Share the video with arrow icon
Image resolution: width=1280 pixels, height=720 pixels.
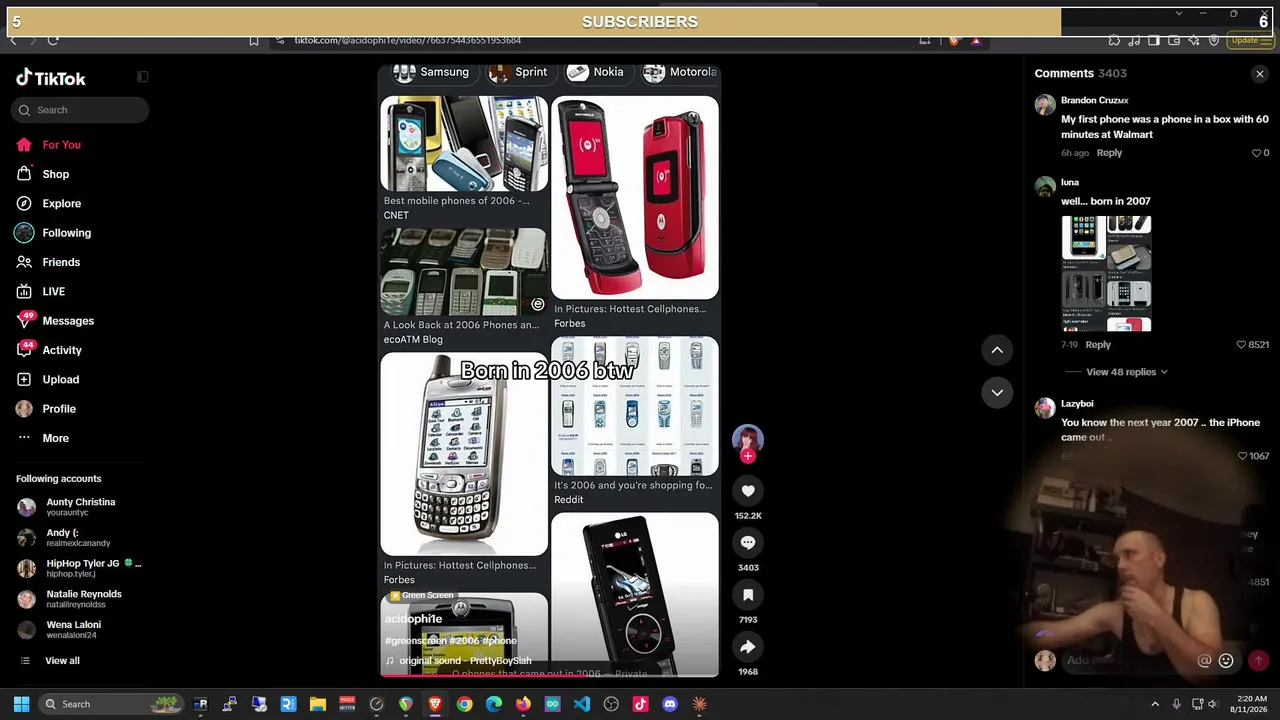tap(748, 647)
